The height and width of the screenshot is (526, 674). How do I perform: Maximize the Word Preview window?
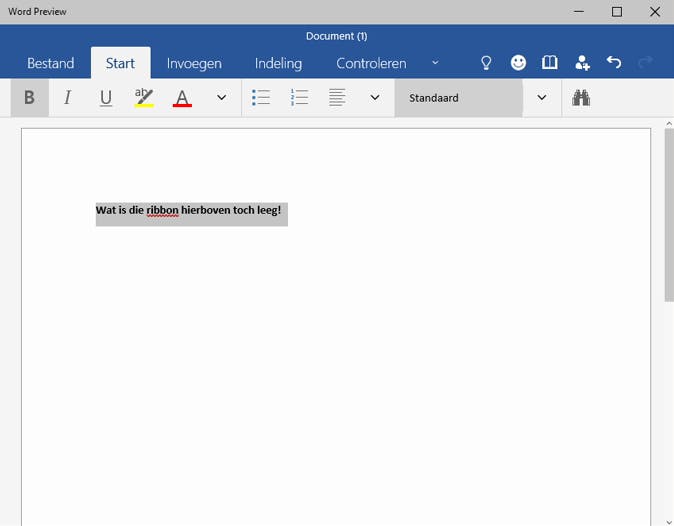617,12
